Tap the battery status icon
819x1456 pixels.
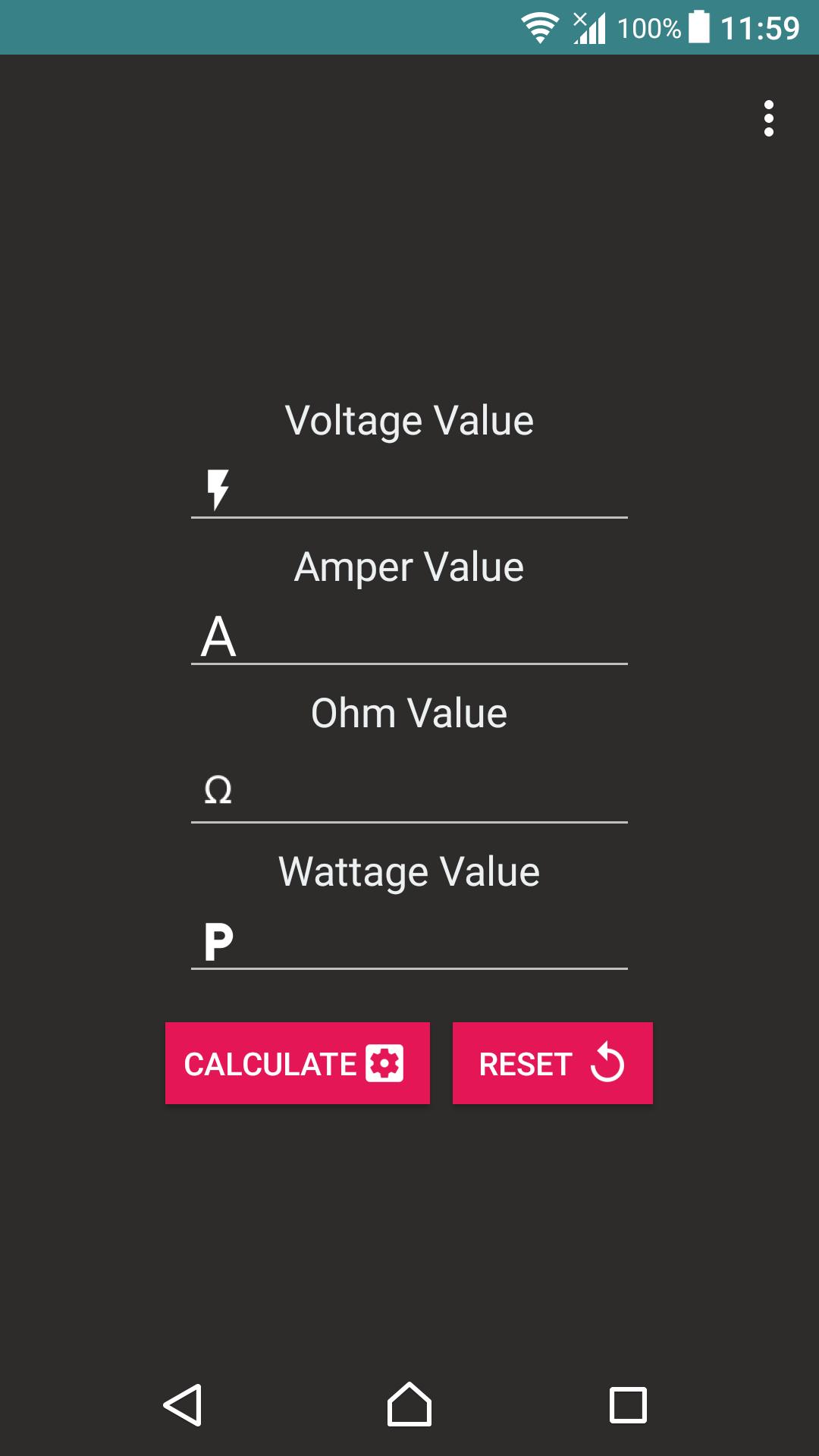coord(699,27)
